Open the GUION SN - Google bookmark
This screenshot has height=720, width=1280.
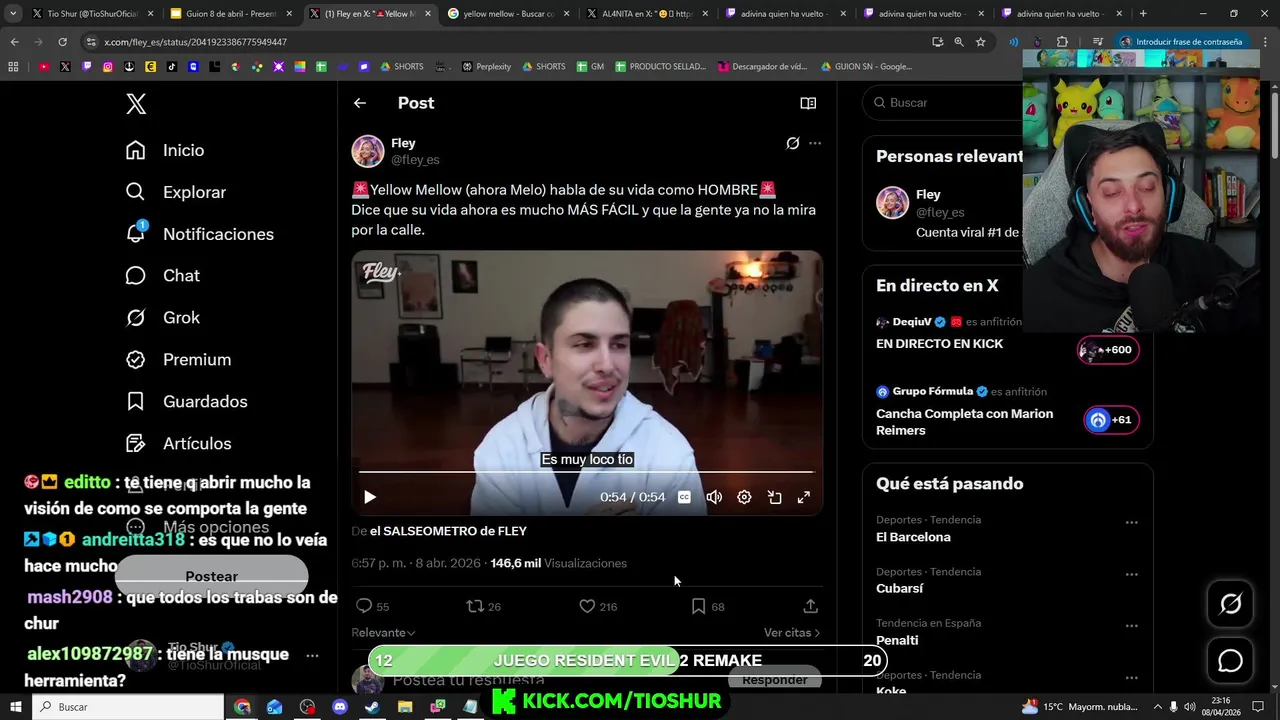[866, 67]
